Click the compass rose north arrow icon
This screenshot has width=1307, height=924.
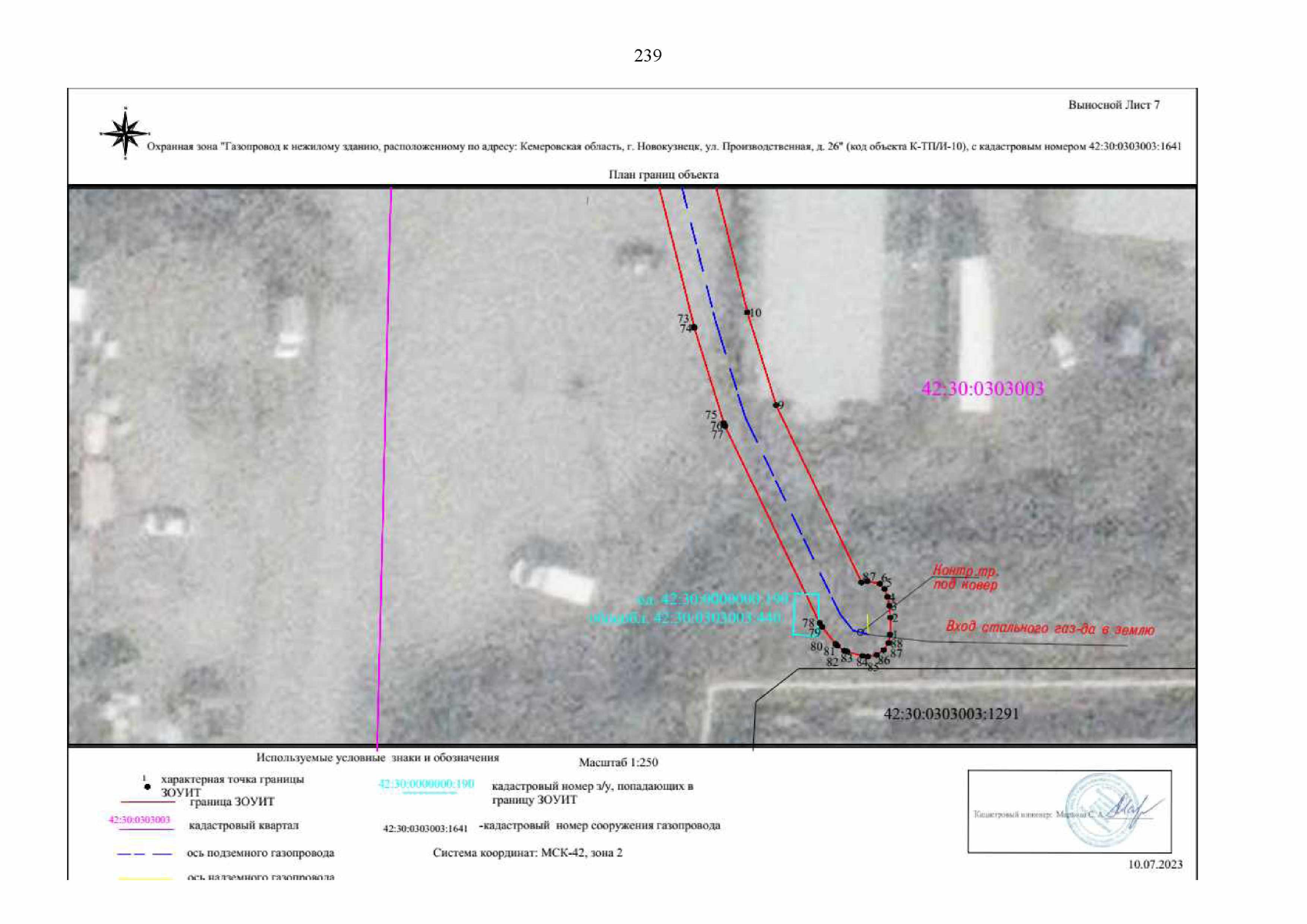coord(125,134)
